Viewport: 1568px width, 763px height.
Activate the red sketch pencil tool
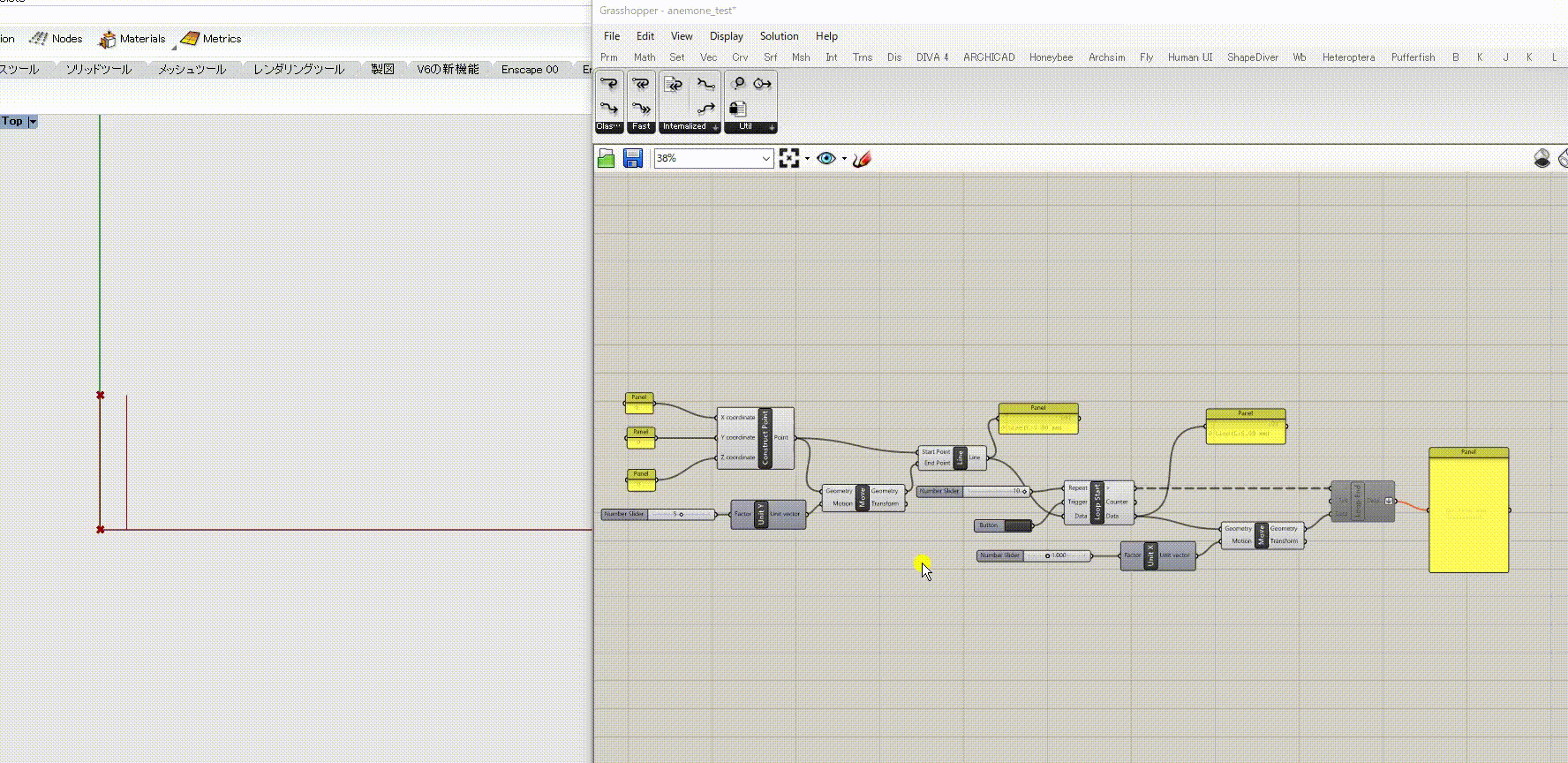[863, 158]
